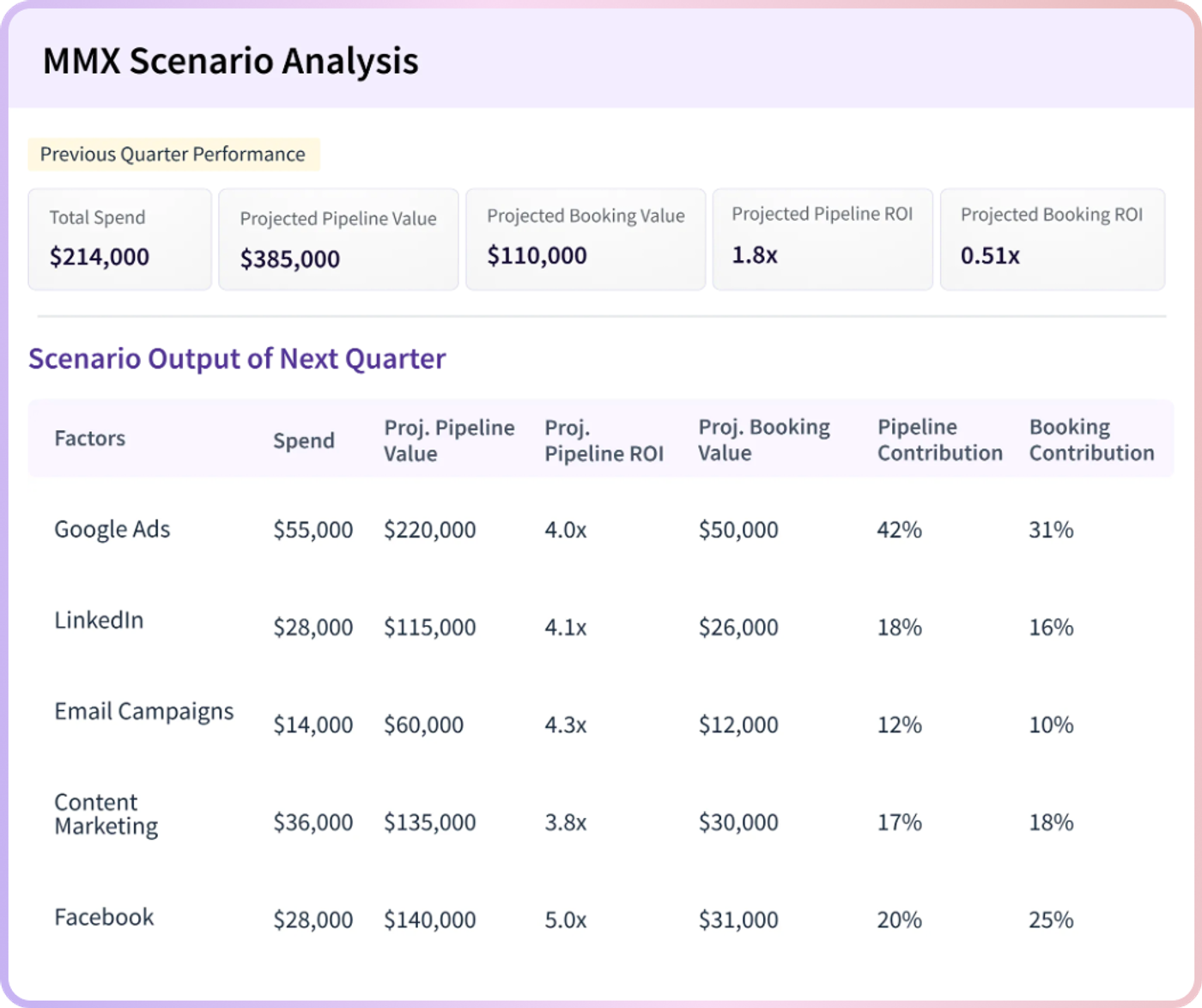The image size is (1202, 1008).
Task: Click LinkedIn booking contribution 16%
Action: coord(1052,628)
